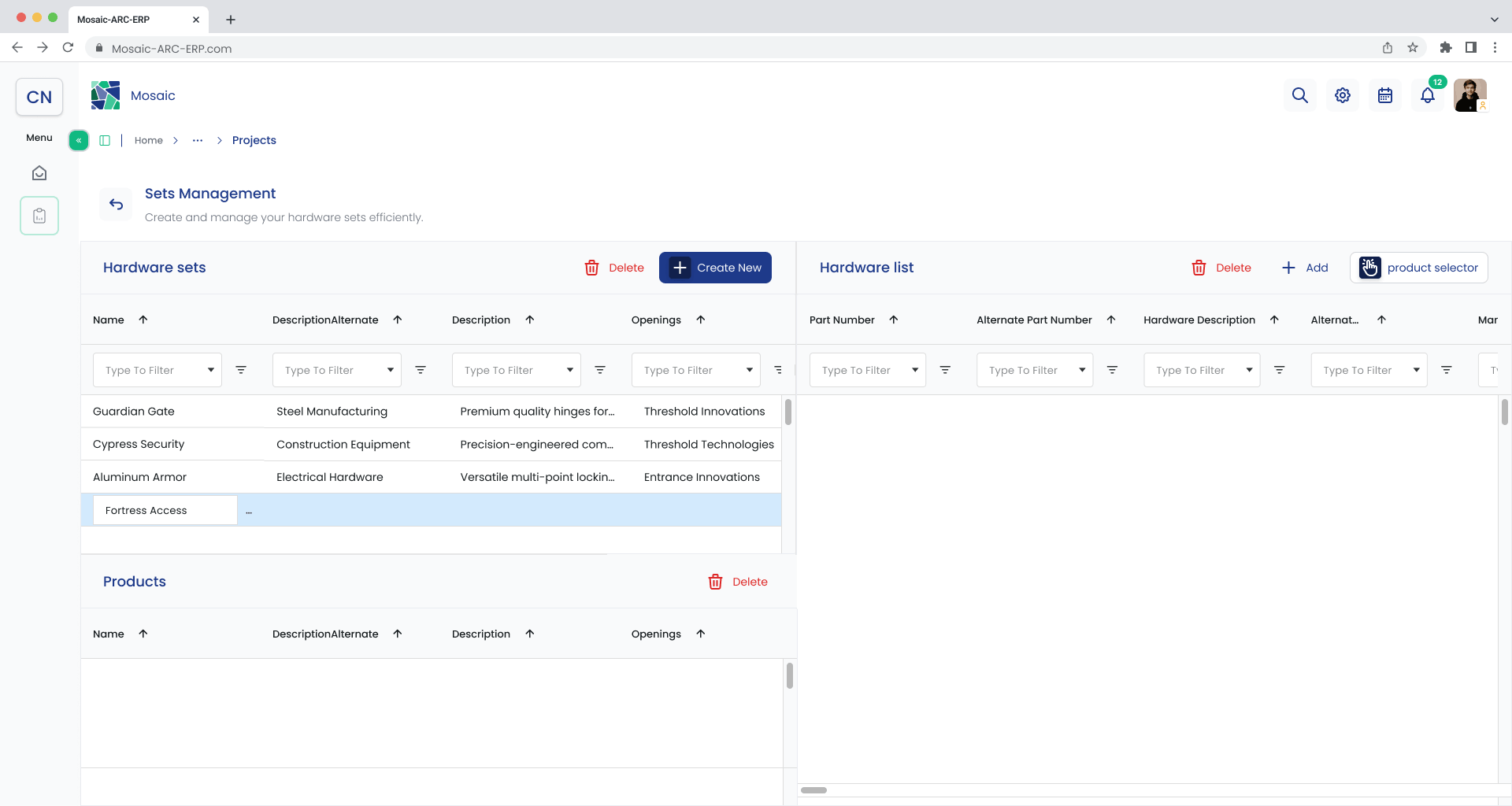Image resolution: width=1512 pixels, height=806 pixels.
Task: Reload the page in browser toolbar
Action: tap(68, 48)
